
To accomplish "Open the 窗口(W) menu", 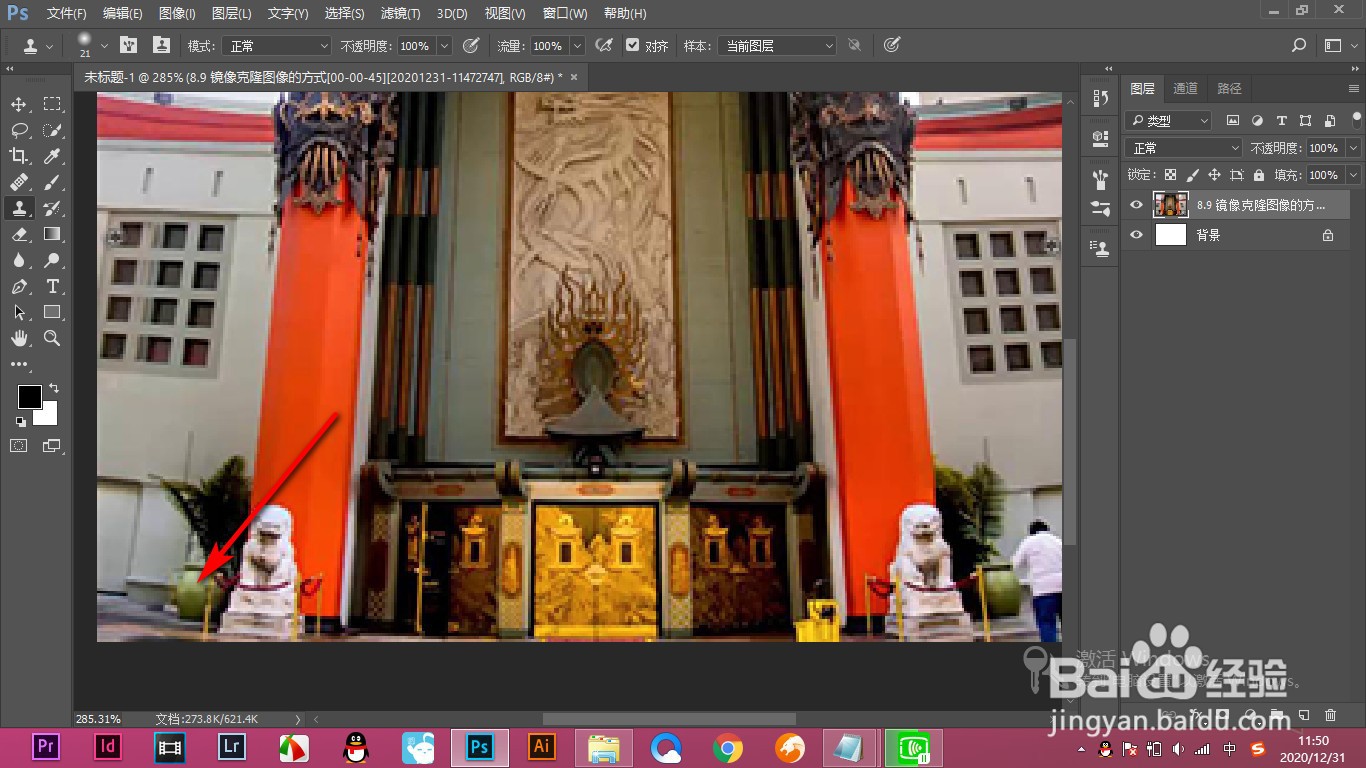I will click(x=565, y=14).
